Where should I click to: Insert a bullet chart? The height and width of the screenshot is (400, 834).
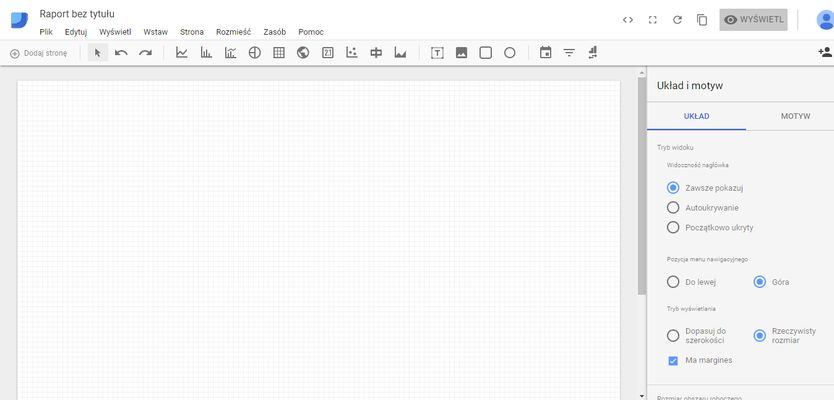tap(376, 53)
